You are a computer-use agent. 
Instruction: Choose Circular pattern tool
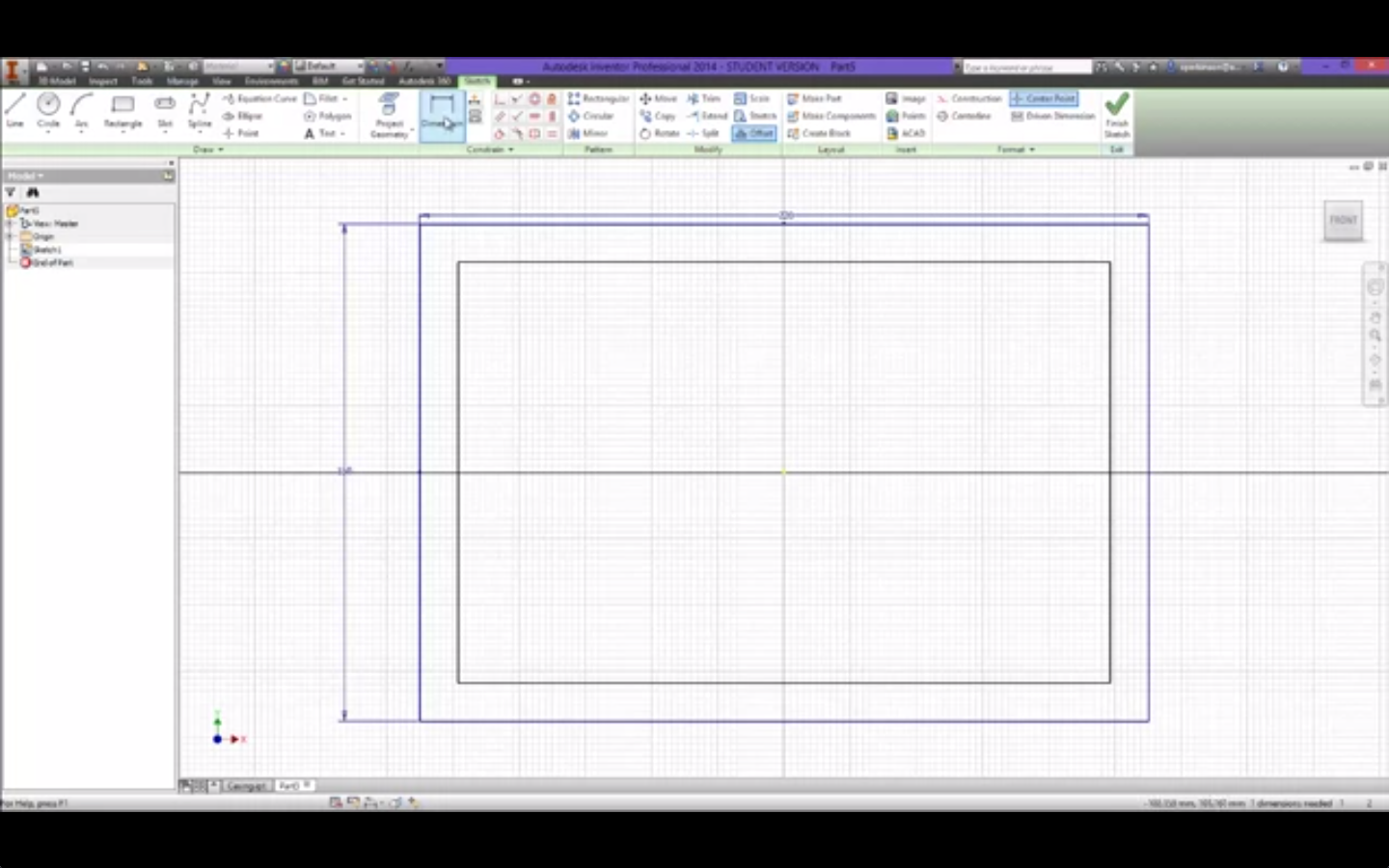pos(590,116)
